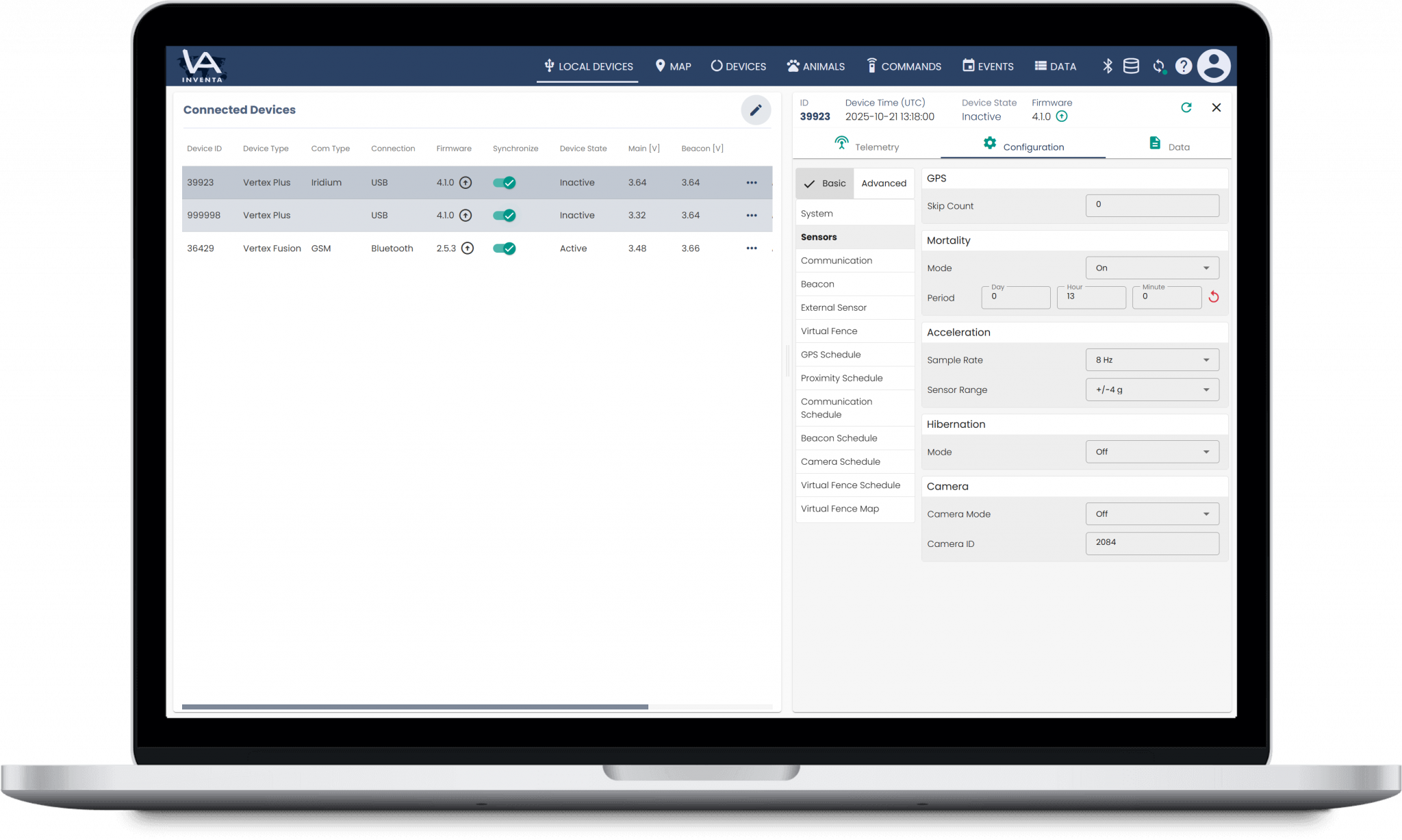The image size is (1402, 840).
Task: Open the Camera Mode dropdown
Action: pyautogui.click(x=1152, y=514)
